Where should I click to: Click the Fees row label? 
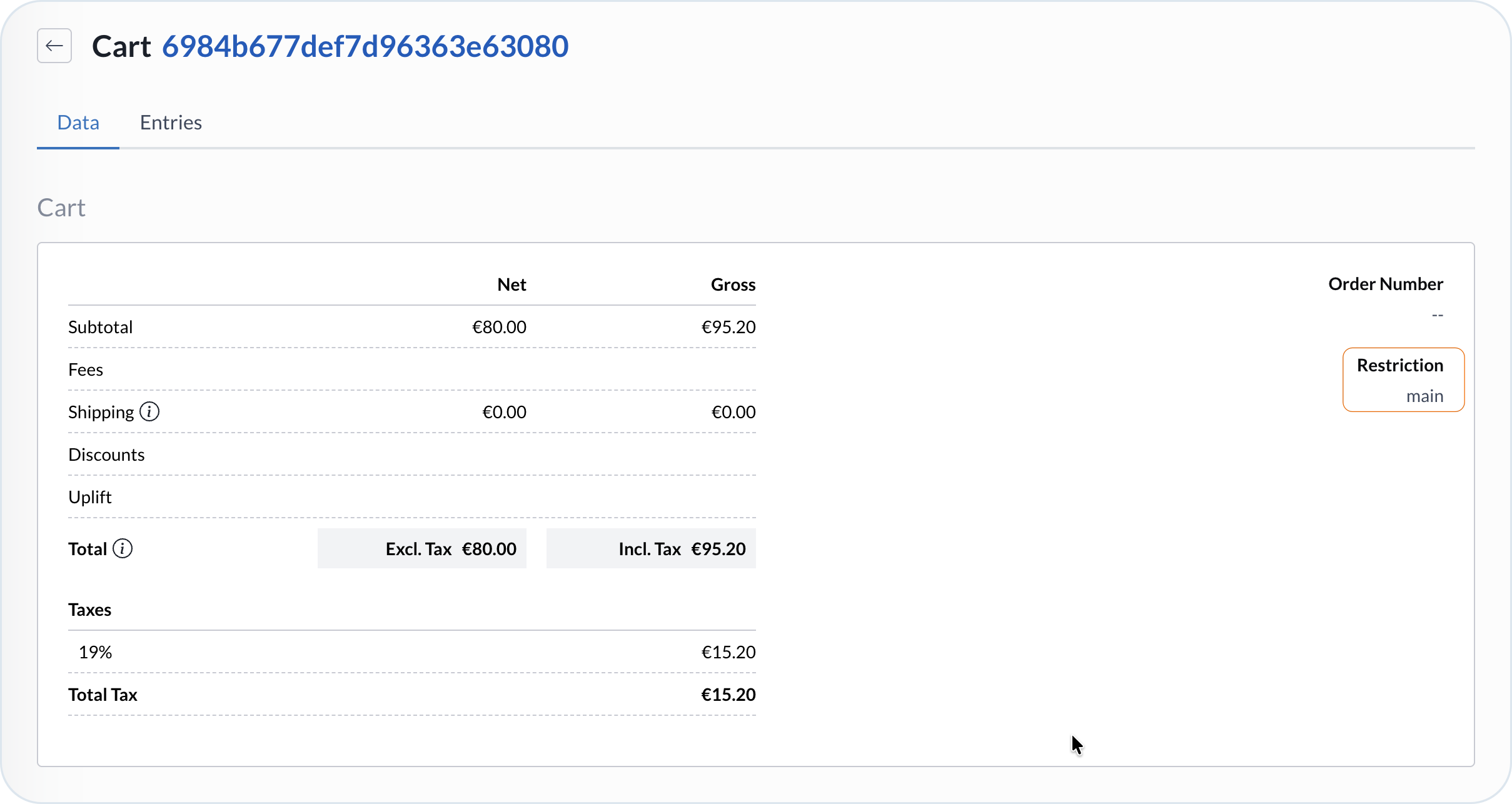click(86, 369)
